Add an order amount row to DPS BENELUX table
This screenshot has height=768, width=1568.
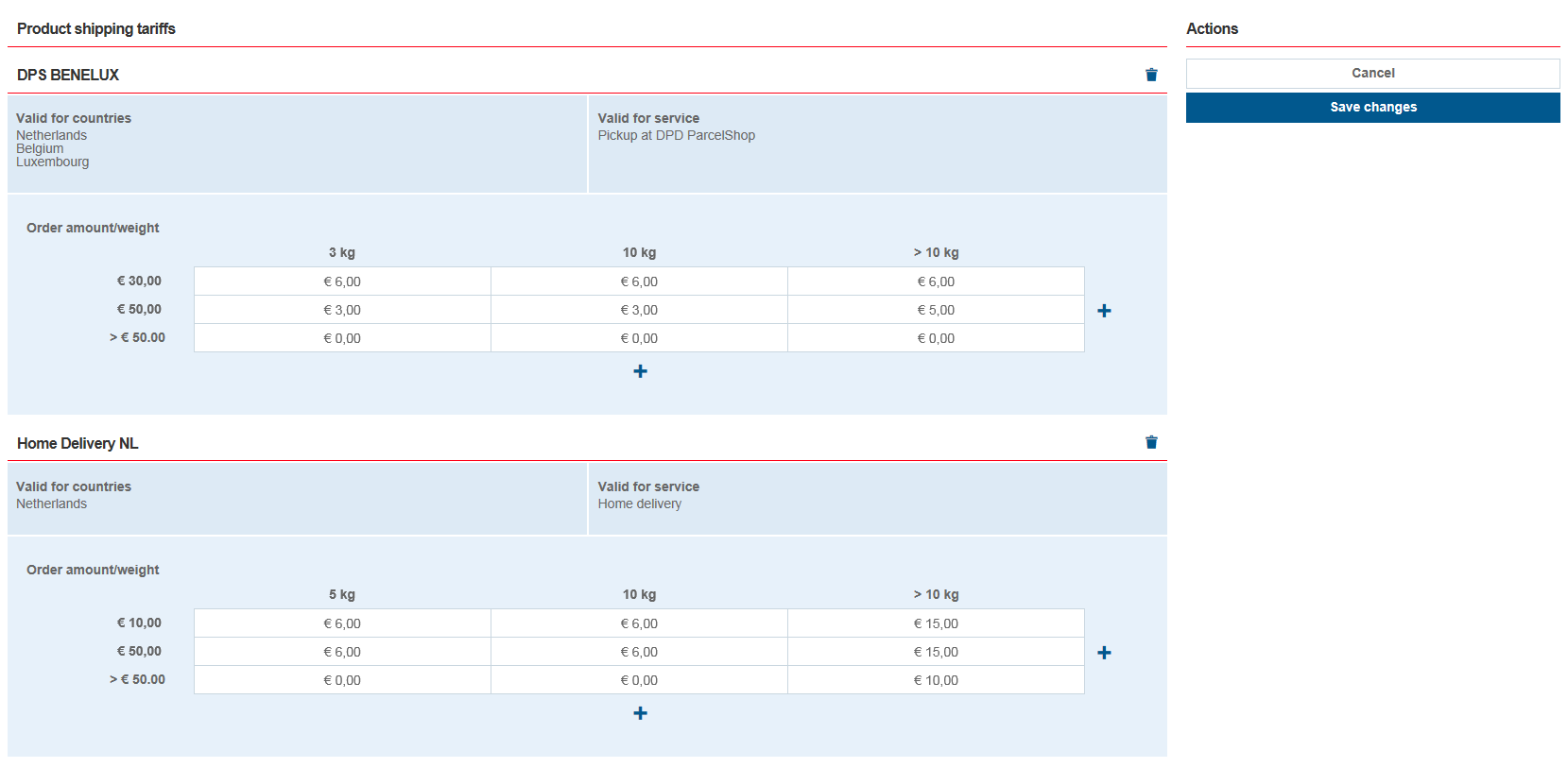click(640, 371)
